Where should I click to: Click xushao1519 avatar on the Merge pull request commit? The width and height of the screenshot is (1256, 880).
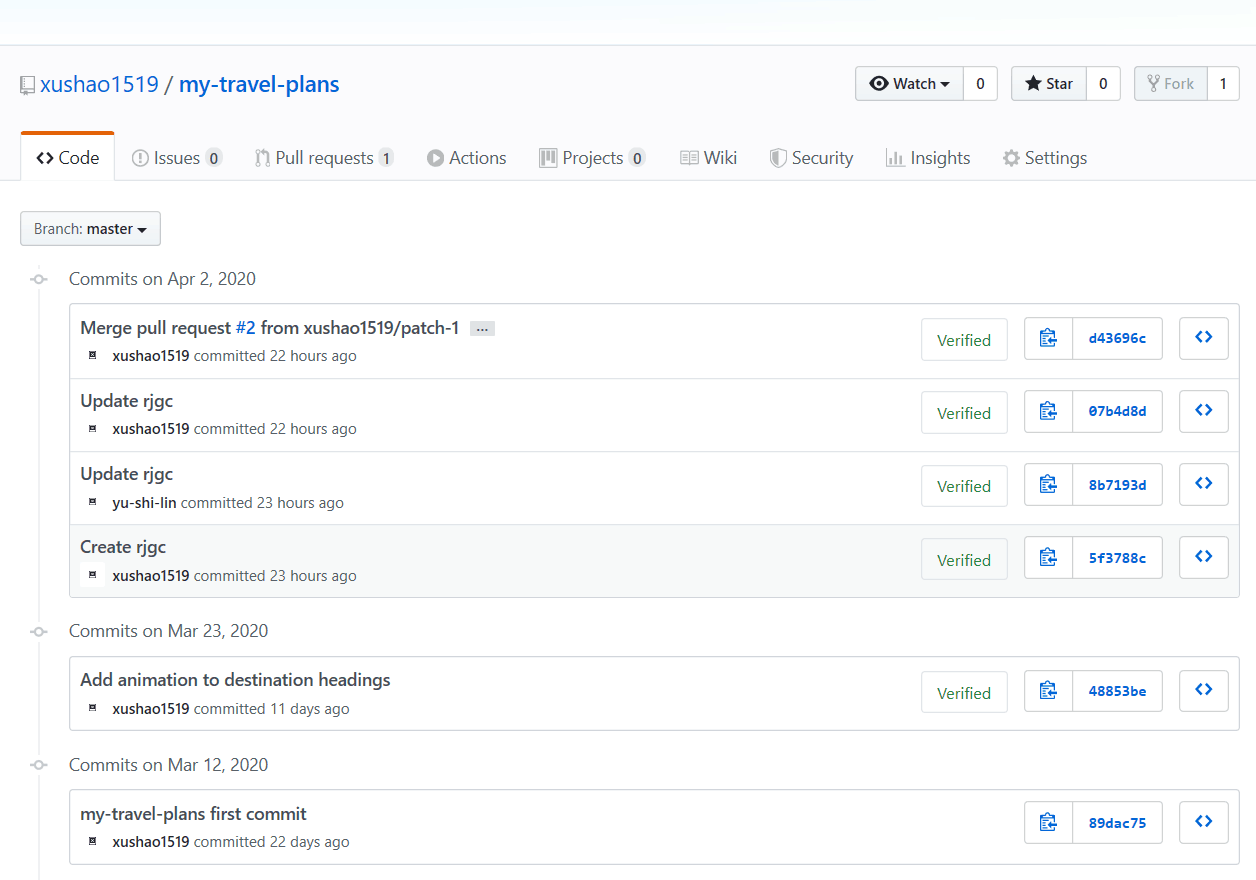tap(93, 356)
